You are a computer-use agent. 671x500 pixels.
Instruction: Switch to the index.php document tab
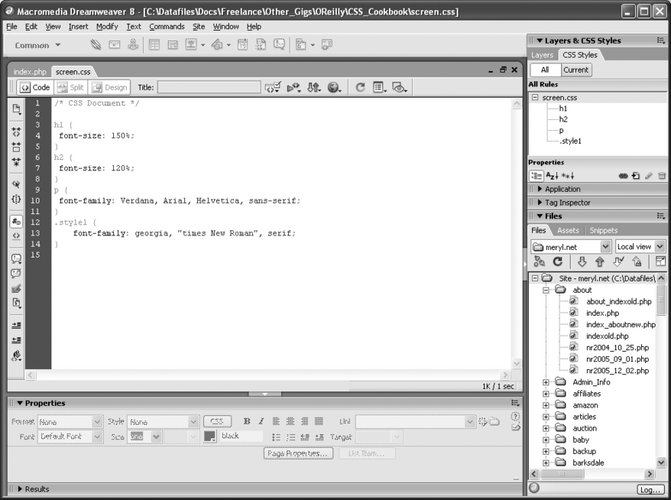click(x=30, y=71)
